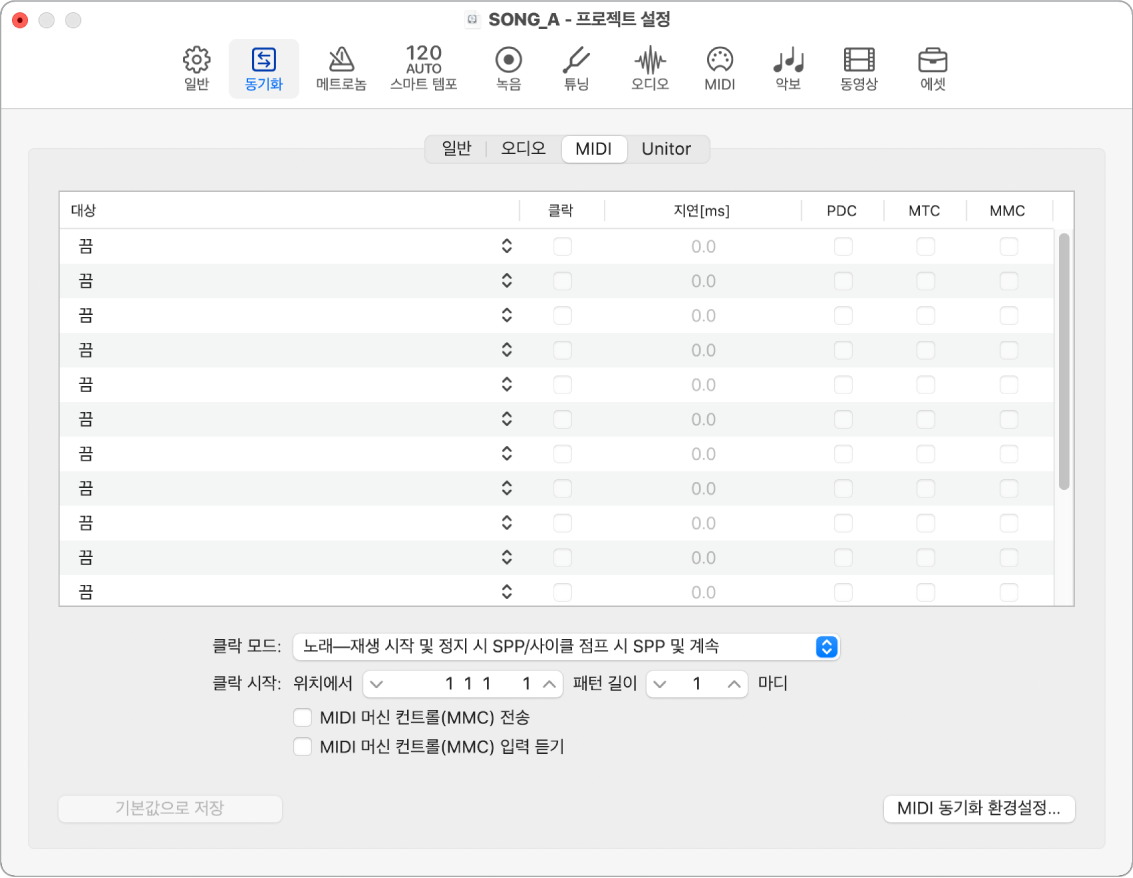The image size is (1133, 878).
Task: Click tenth row 대상 popup arrows
Action: (507, 558)
